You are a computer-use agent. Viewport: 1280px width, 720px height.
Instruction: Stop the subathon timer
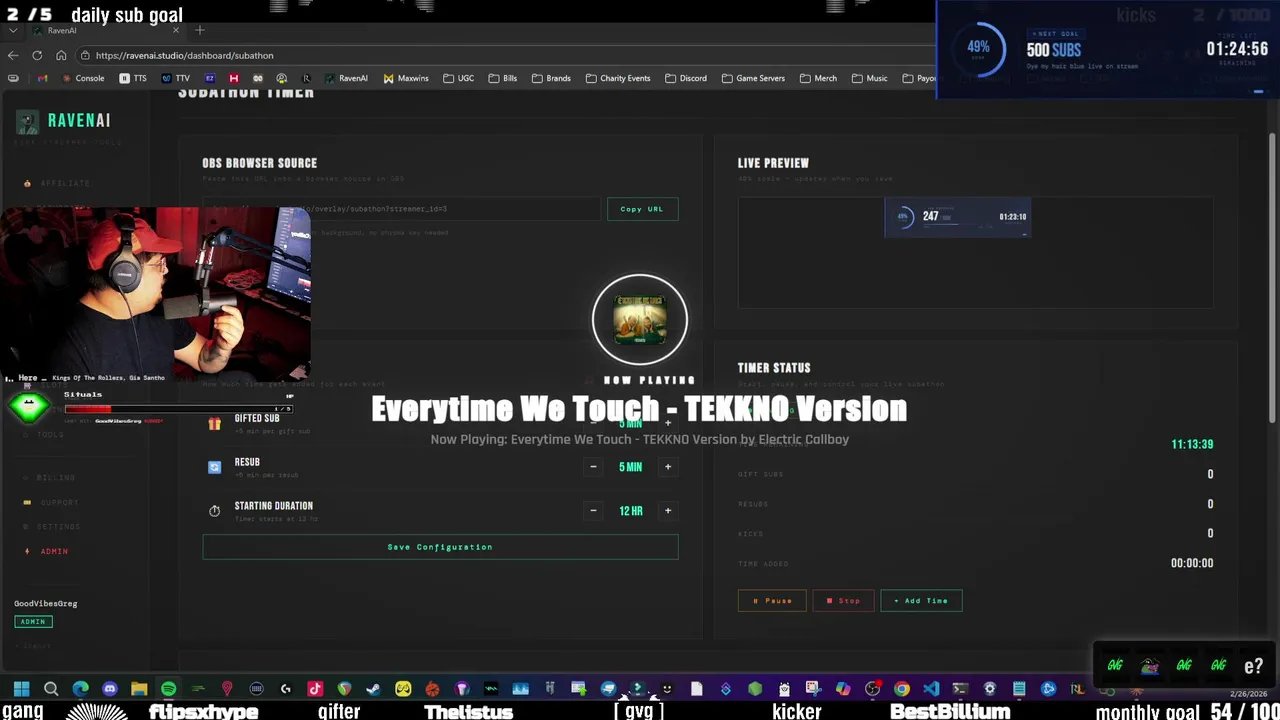click(x=843, y=601)
